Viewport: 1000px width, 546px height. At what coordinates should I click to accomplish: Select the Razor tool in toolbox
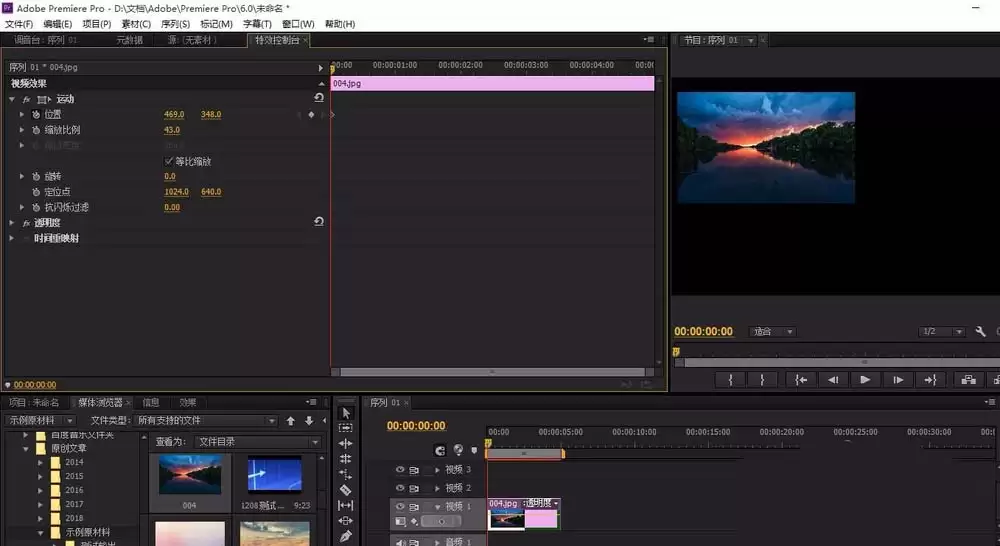346,490
